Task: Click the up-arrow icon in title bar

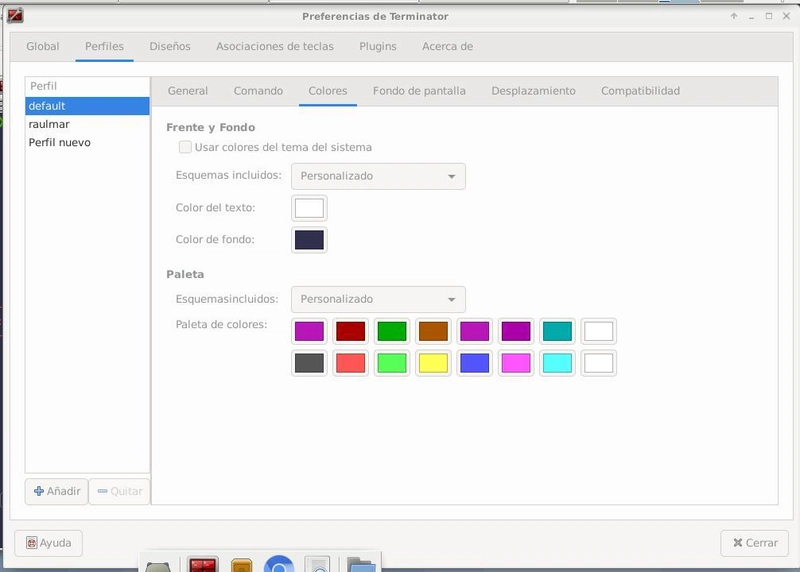Action: coord(734,16)
